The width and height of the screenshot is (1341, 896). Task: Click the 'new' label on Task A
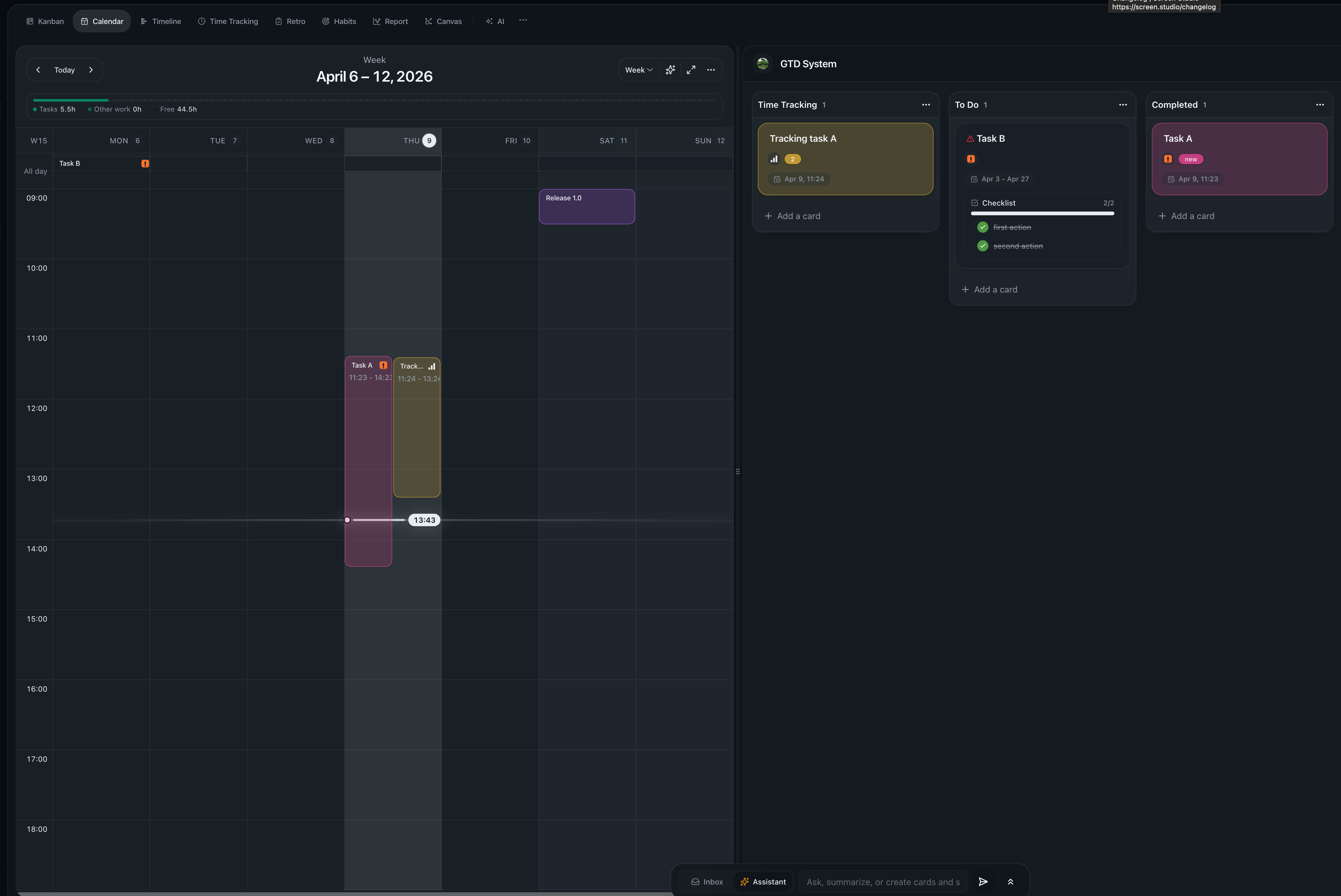[1191, 160]
